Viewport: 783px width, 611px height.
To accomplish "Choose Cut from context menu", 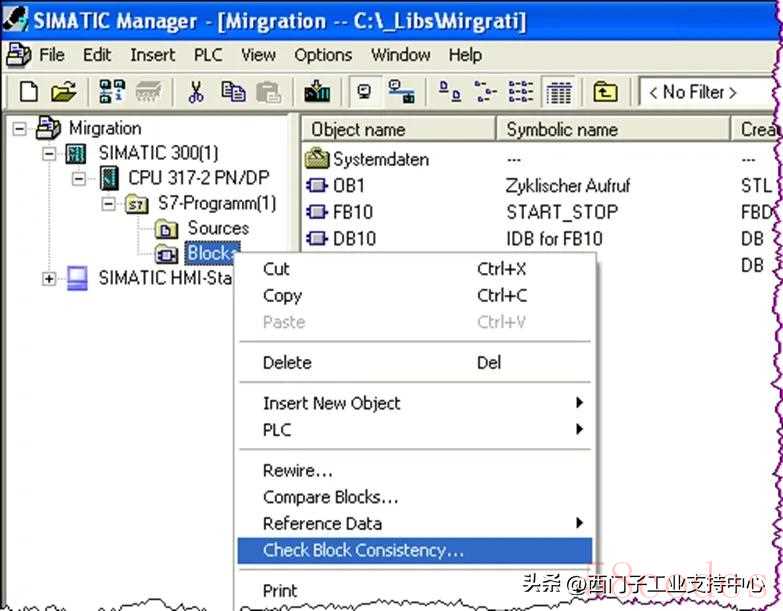I will point(415,269).
